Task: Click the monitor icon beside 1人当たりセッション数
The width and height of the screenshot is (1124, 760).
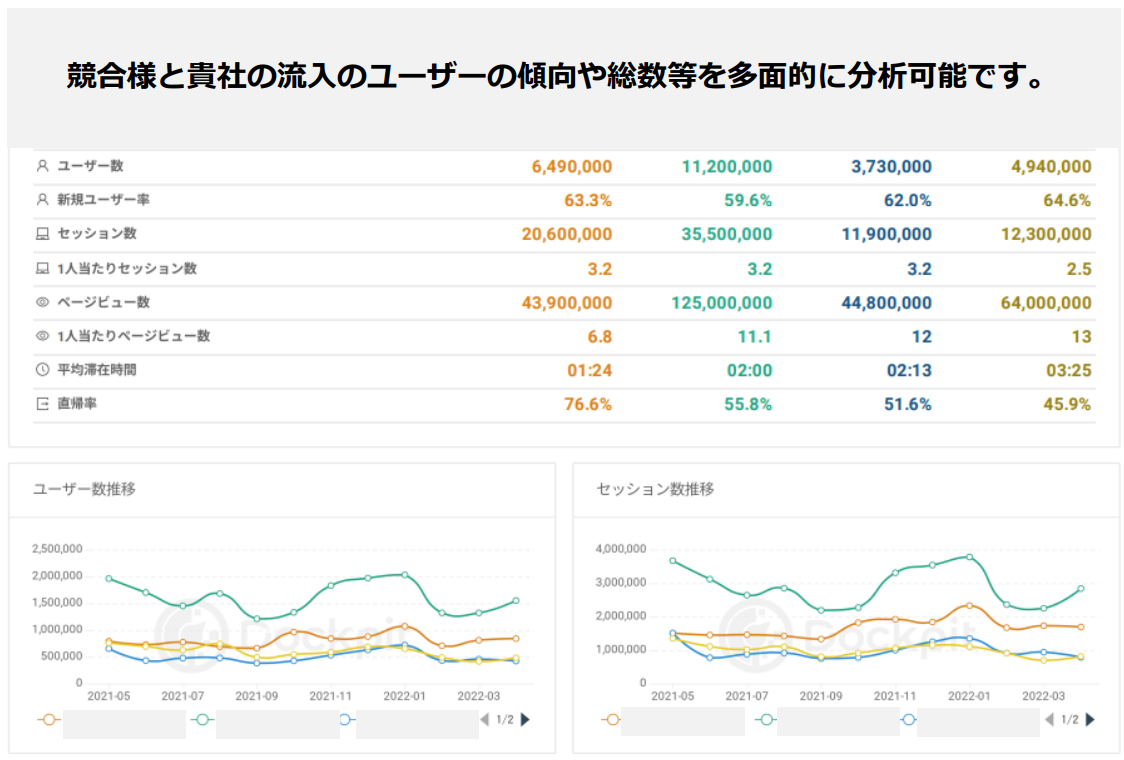Action: pyautogui.click(x=42, y=269)
